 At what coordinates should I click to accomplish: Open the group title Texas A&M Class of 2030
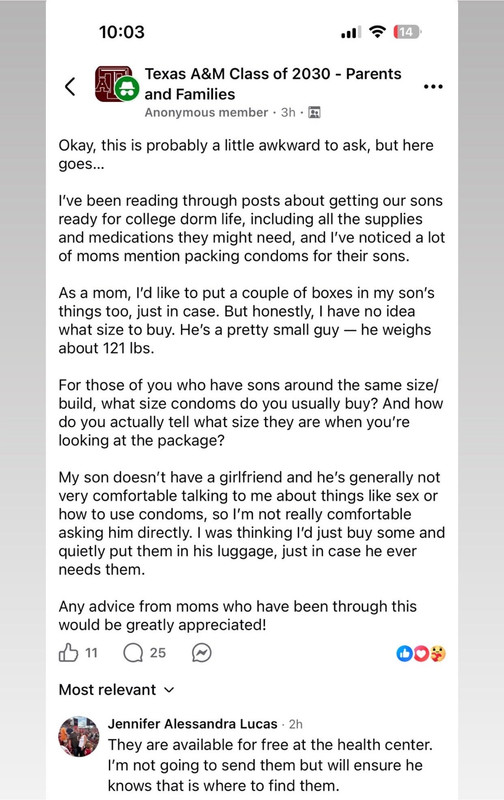coord(273,84)
